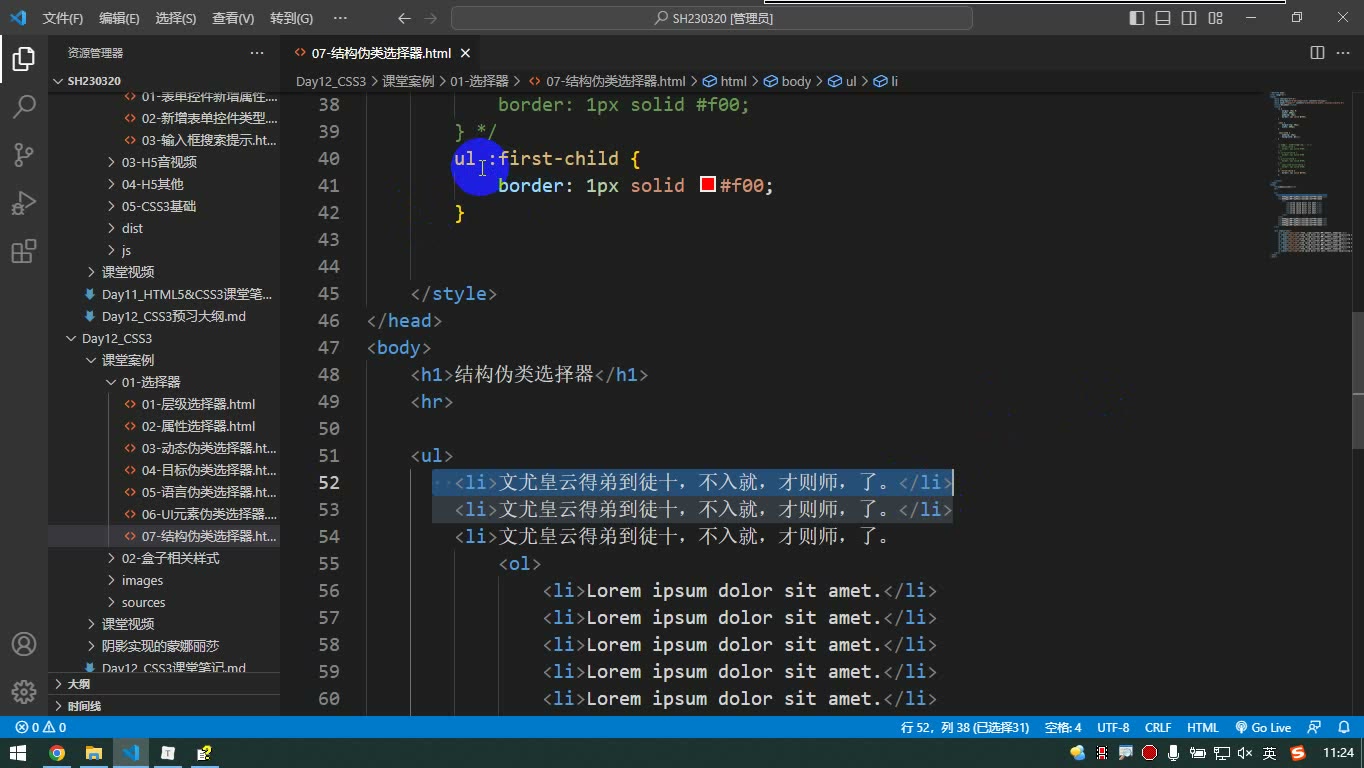Open editor More Actions ellipsis

pyautogui.click(x=1343, y=53)
